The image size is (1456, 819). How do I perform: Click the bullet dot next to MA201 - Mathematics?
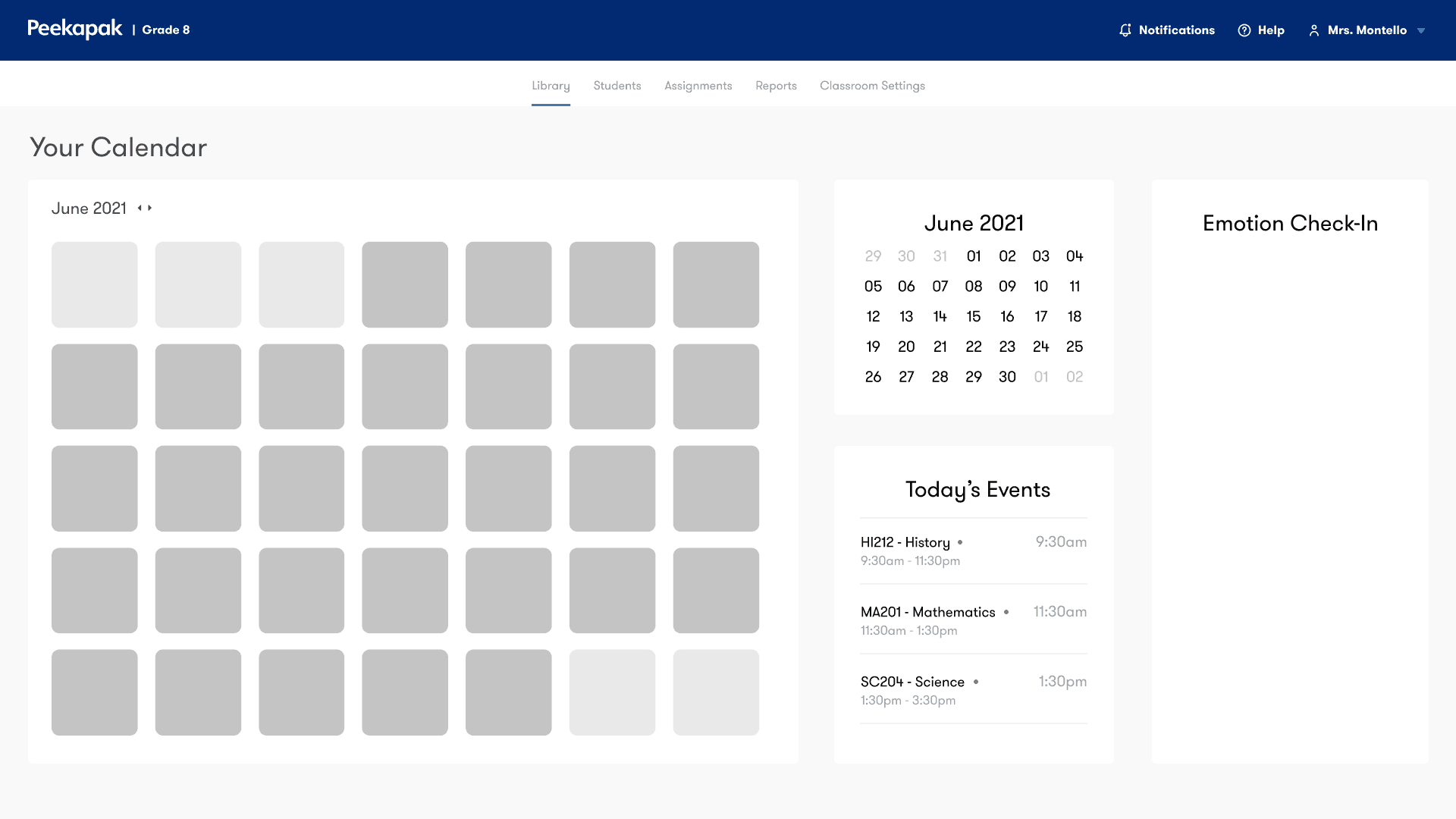point(1007,612)
